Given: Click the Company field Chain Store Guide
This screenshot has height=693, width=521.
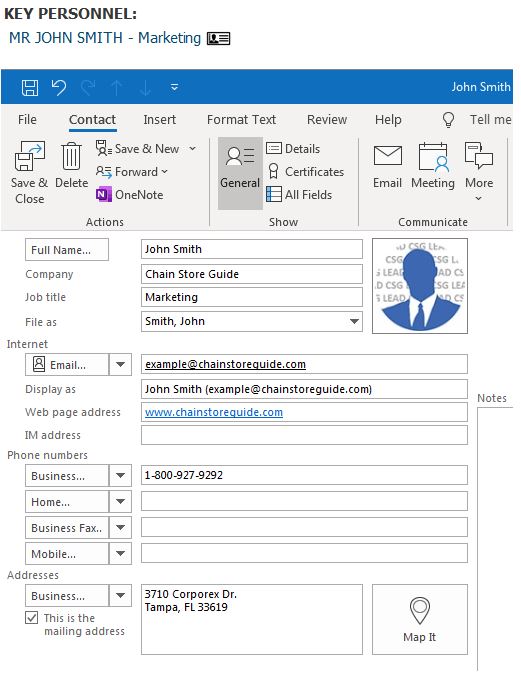Looking at the screenshot, I should [x=252, y=274].
